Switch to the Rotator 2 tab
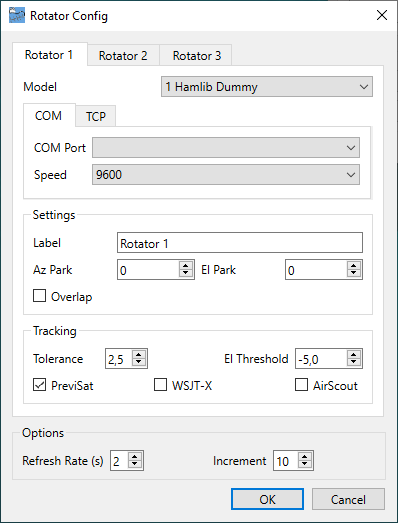Viewport: 398px width, 523px height. [123, 56]
